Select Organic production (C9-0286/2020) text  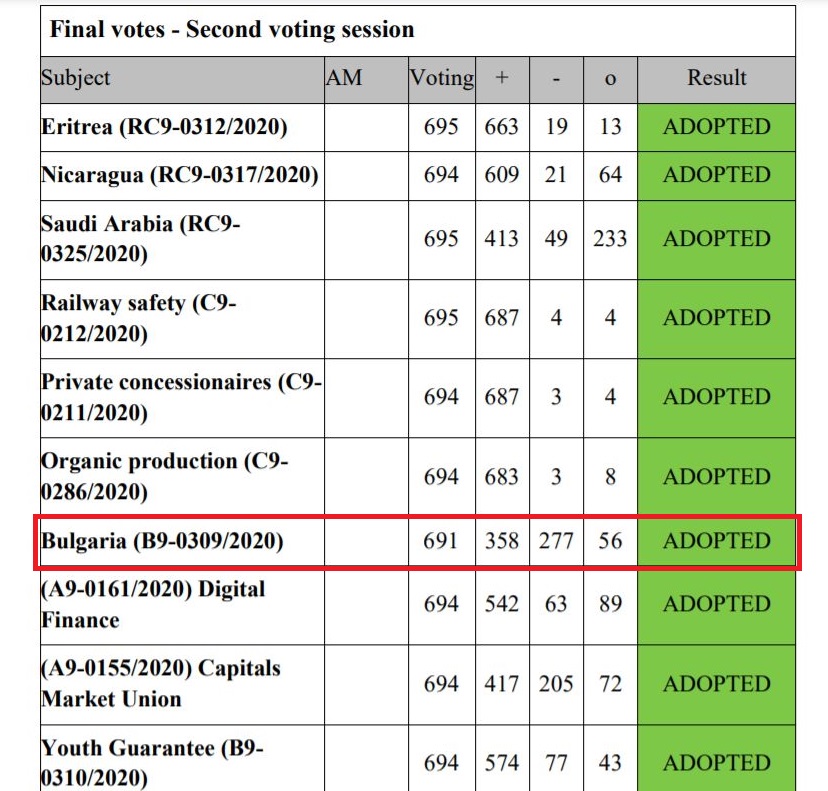tap(164, 476)
